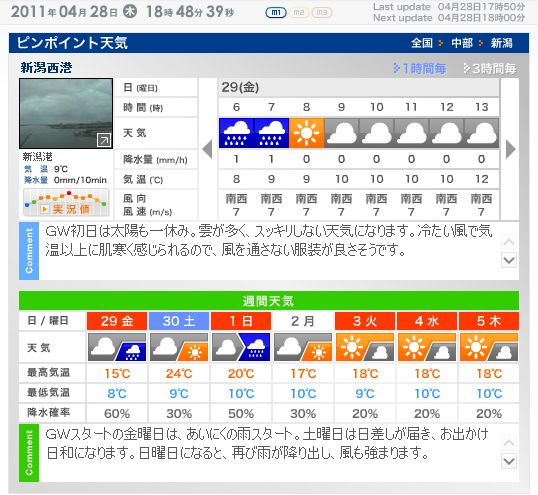Click the sunny icon for 8 o'clock
The image size is (538, 495).
[x=306, y=133]
